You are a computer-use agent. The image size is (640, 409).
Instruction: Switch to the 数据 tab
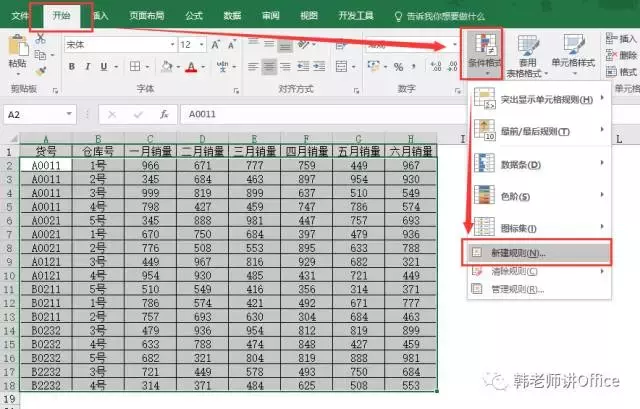coord(232,16)
